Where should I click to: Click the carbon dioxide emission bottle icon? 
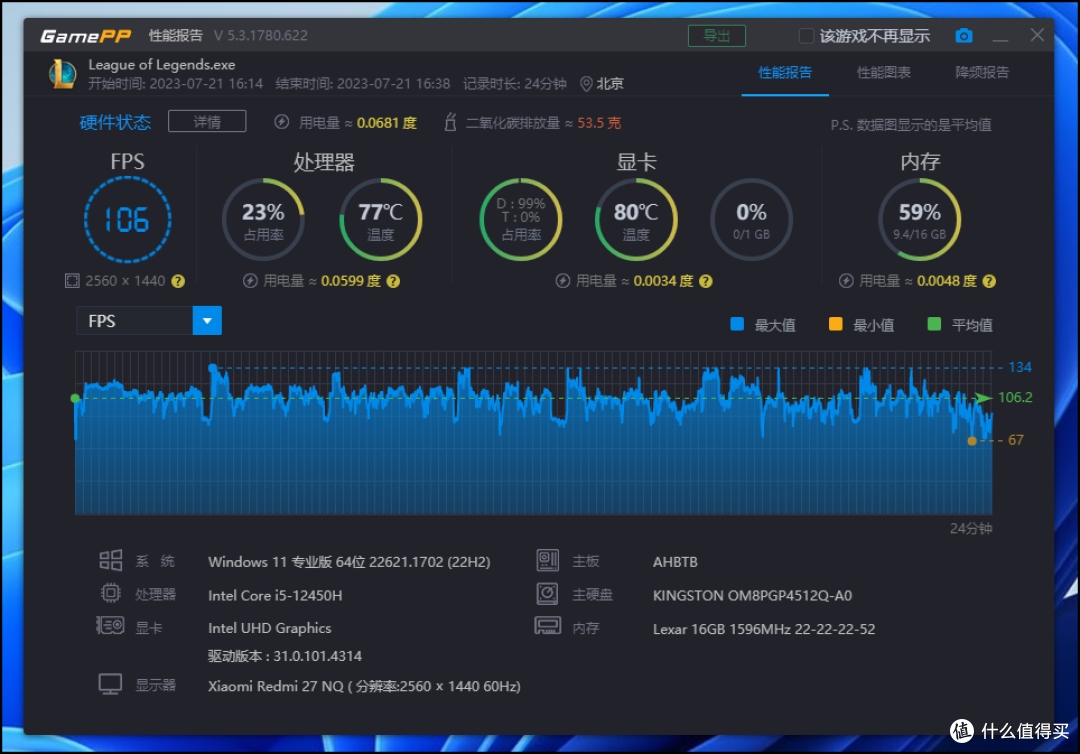(x=450, y=123)
